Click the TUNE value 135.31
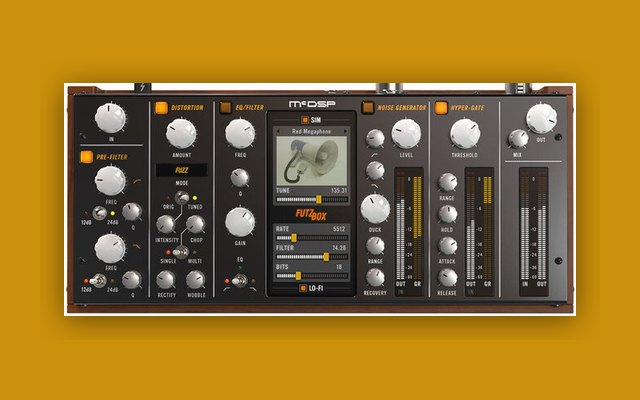640x400 pixels. tap(339, 191)
